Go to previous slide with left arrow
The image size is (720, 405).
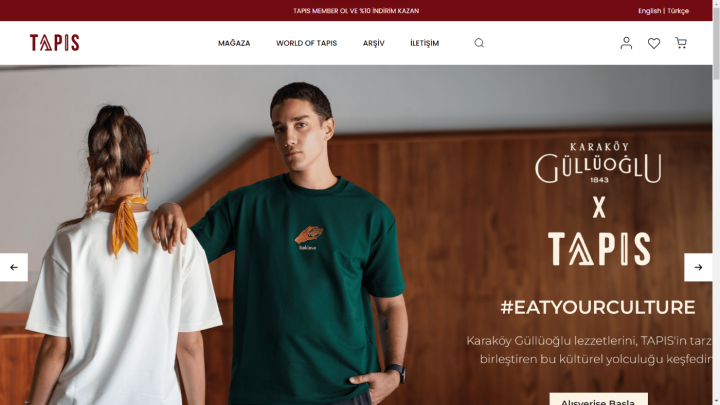point(14,267)
